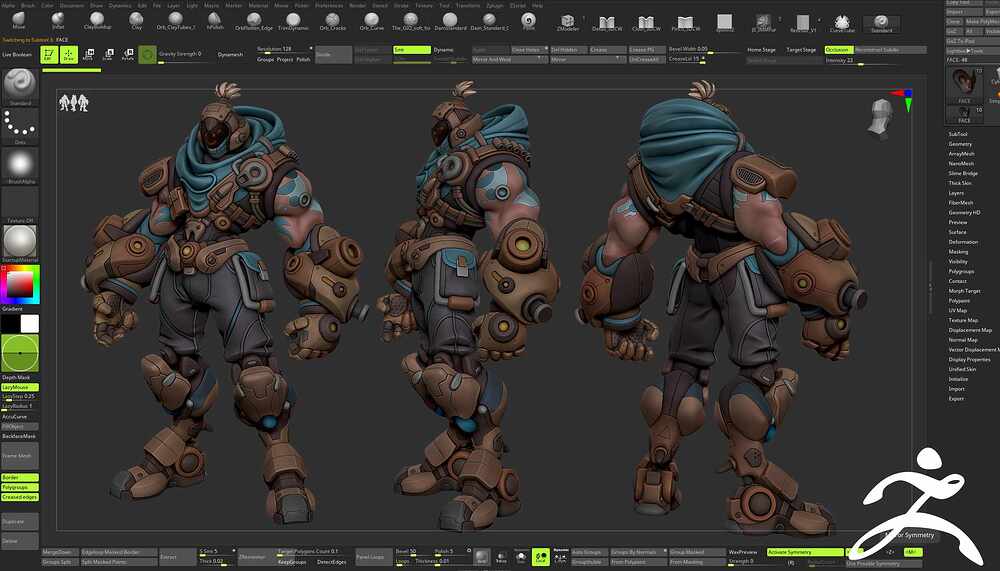Image resolution: width=1000 pixels, height=571 pixels.
Task: Click the MergeDown button
Action: [x=59, y=552]
